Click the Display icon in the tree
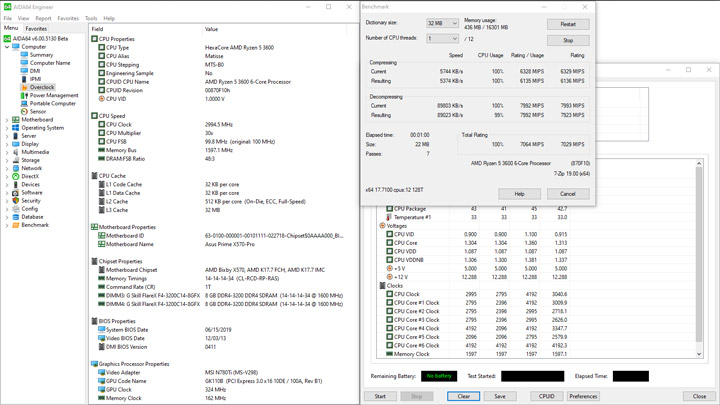This screenshot has width=720, height=405. (x=16, y=144)
